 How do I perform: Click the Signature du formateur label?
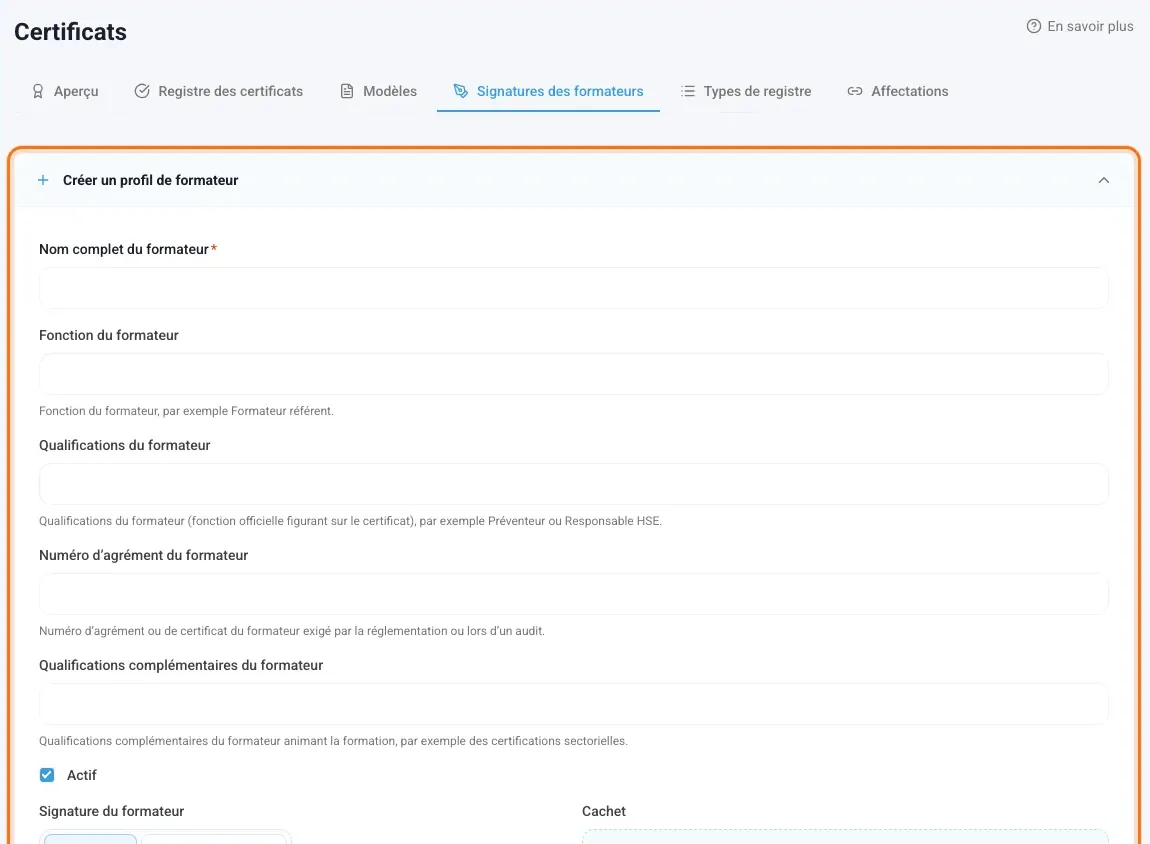111,811
